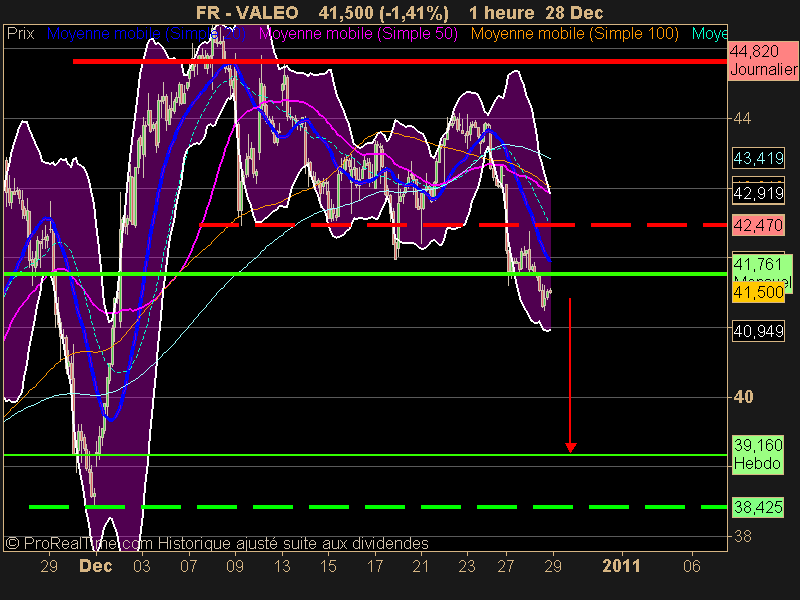Click the 29 date label left of 2011

coord(553,566)
